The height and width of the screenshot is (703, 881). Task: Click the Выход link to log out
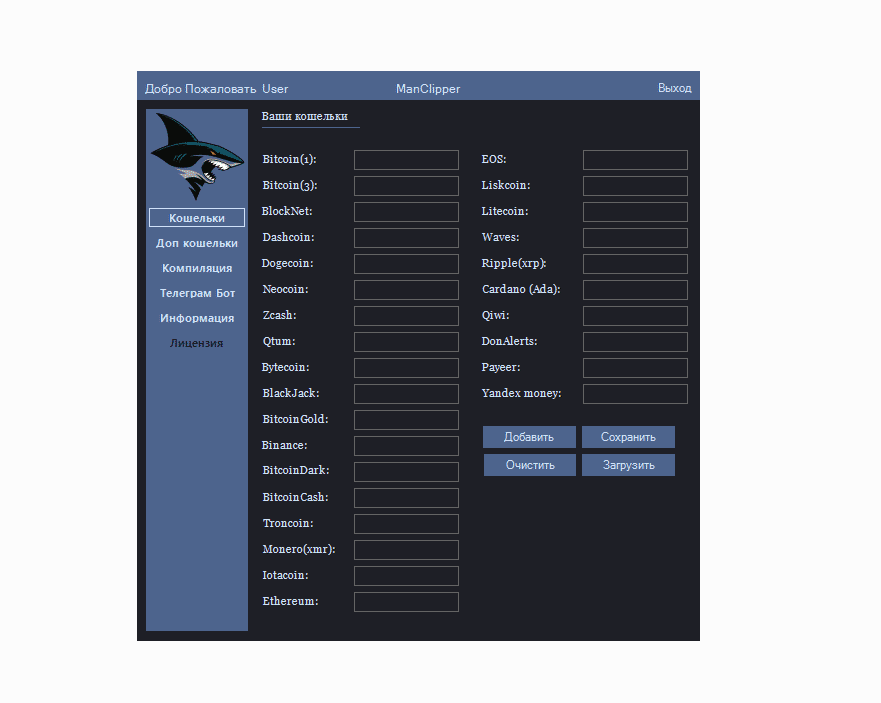coord(675,88)
